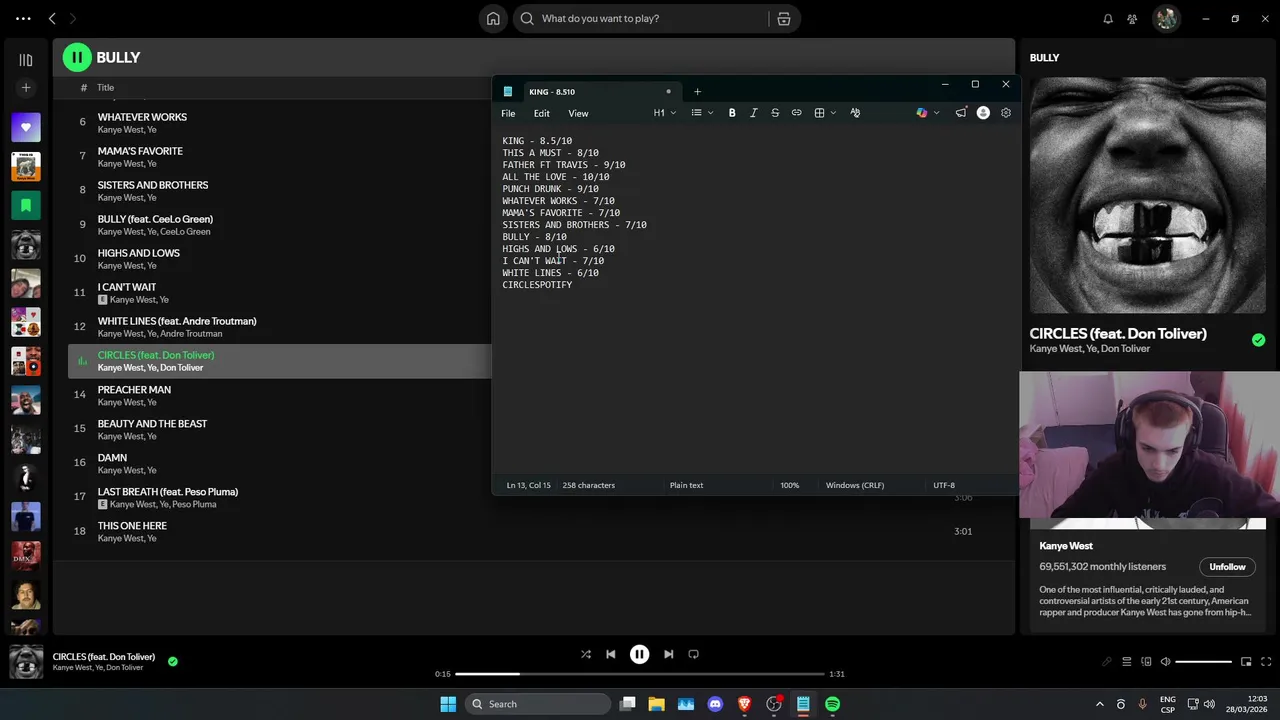
Task: Open Notepad View menu
Action: [578, 113]
